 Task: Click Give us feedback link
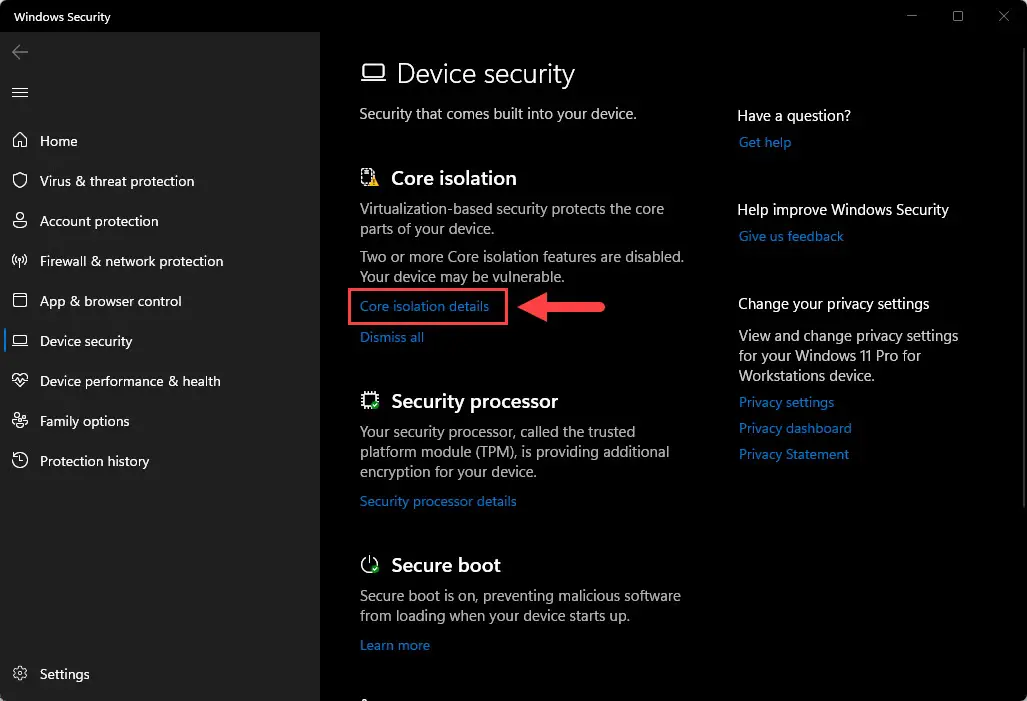pos(791,237)
